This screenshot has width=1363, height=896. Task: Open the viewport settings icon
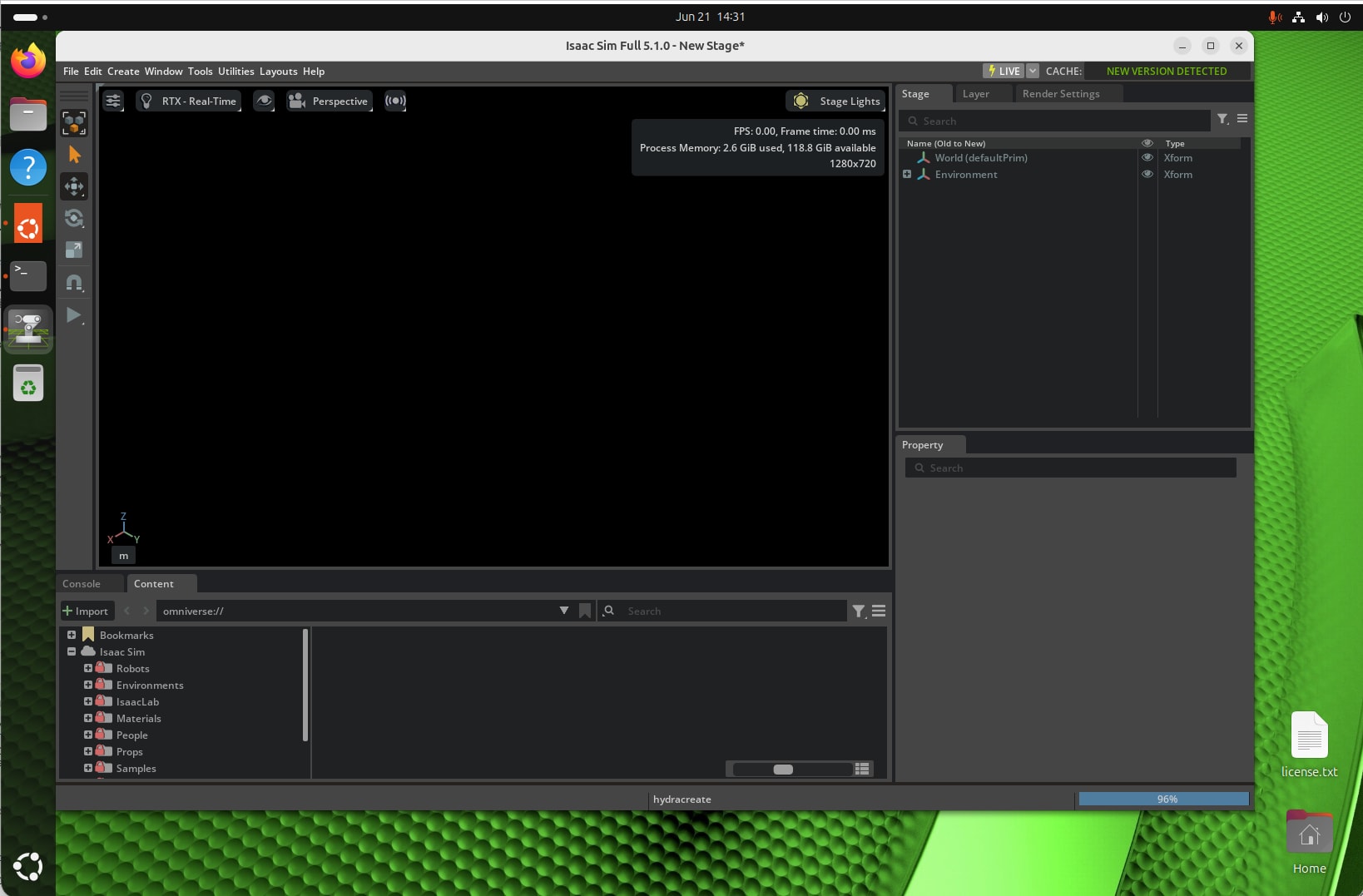(x=113, y=101)
